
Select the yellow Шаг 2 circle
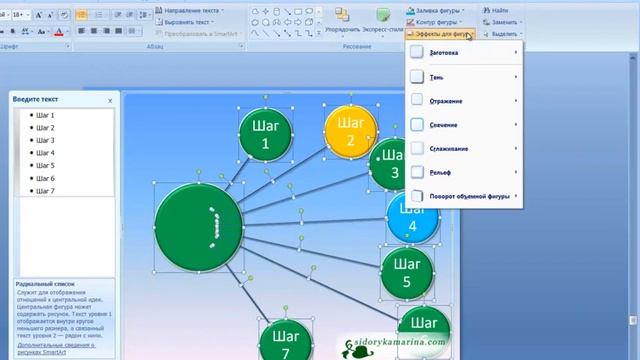tap(351, 132)
